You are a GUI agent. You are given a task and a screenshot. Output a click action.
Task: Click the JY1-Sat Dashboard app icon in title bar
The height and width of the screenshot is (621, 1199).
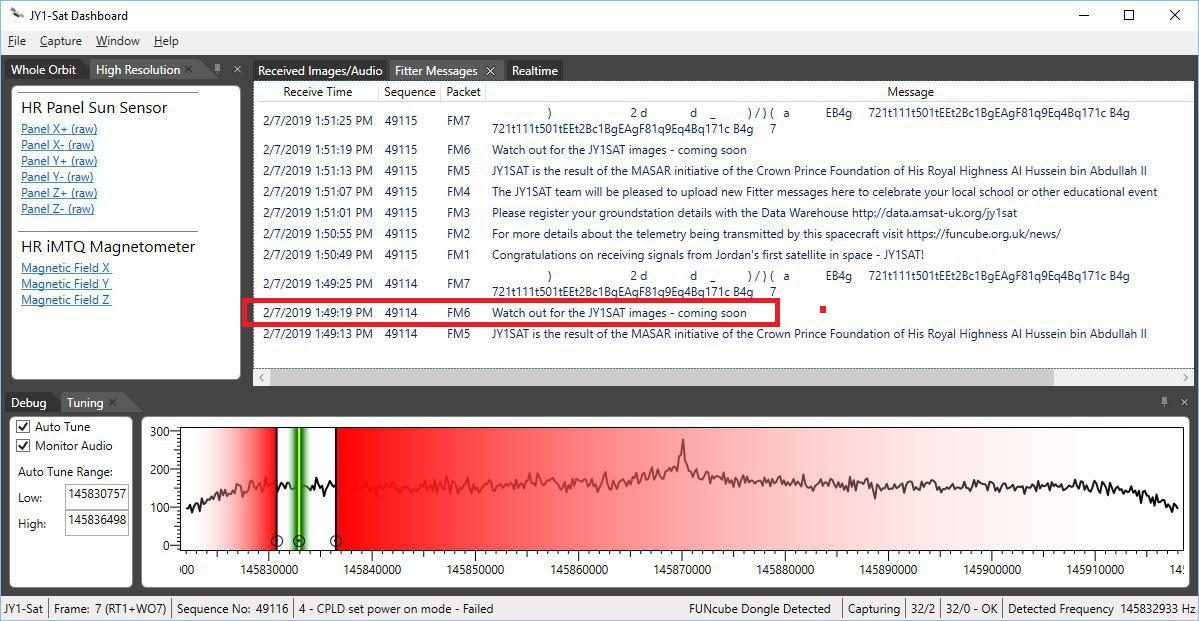(16, 15)
